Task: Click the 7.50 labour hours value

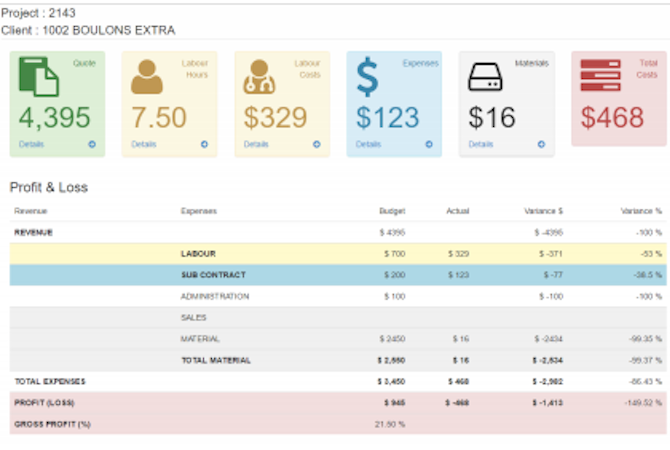Action: coord(159,118)
